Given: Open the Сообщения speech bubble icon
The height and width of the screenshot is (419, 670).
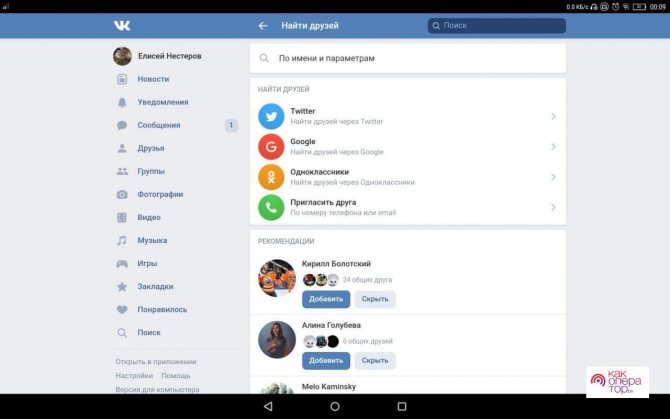Looking at the screenshot, I should coord(122,125).
